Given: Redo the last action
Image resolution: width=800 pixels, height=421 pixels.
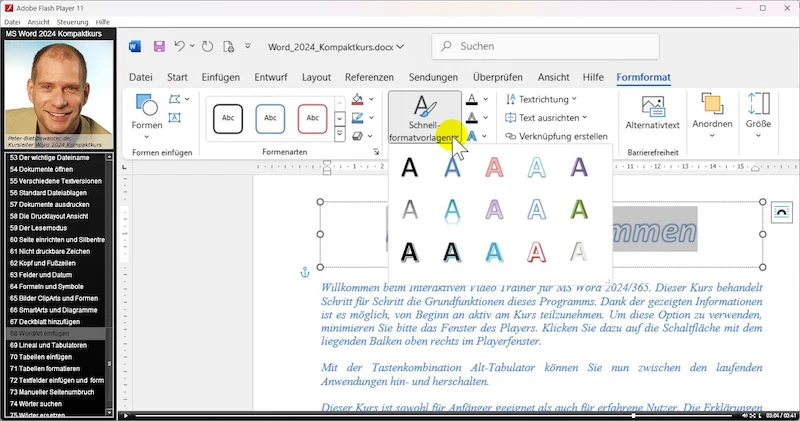Looking at the screenshot, I should tap(207, 46).
